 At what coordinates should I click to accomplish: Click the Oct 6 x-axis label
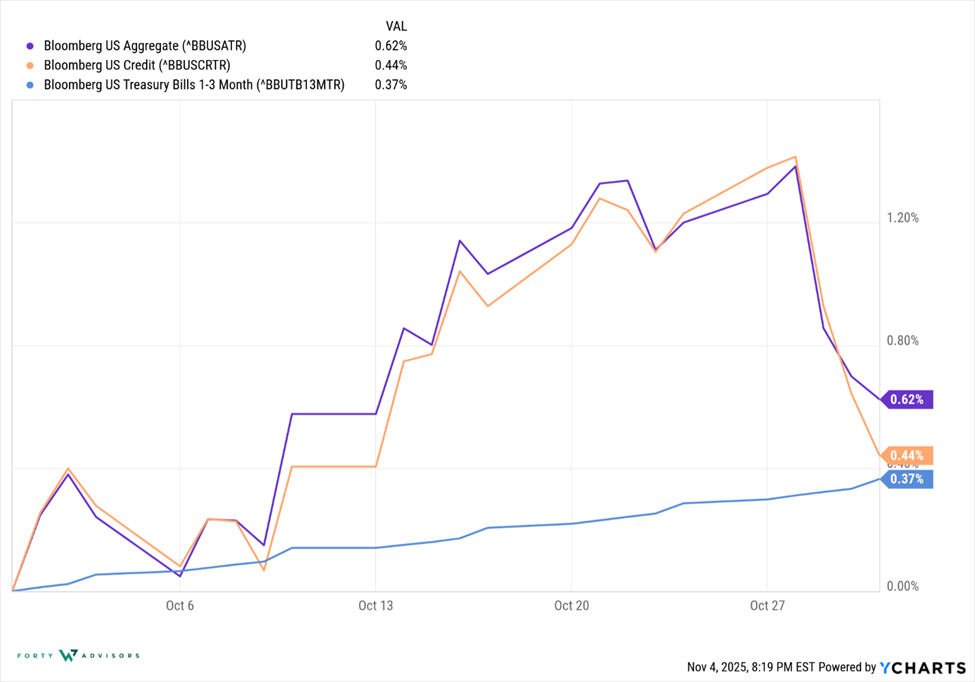[180, 605]
